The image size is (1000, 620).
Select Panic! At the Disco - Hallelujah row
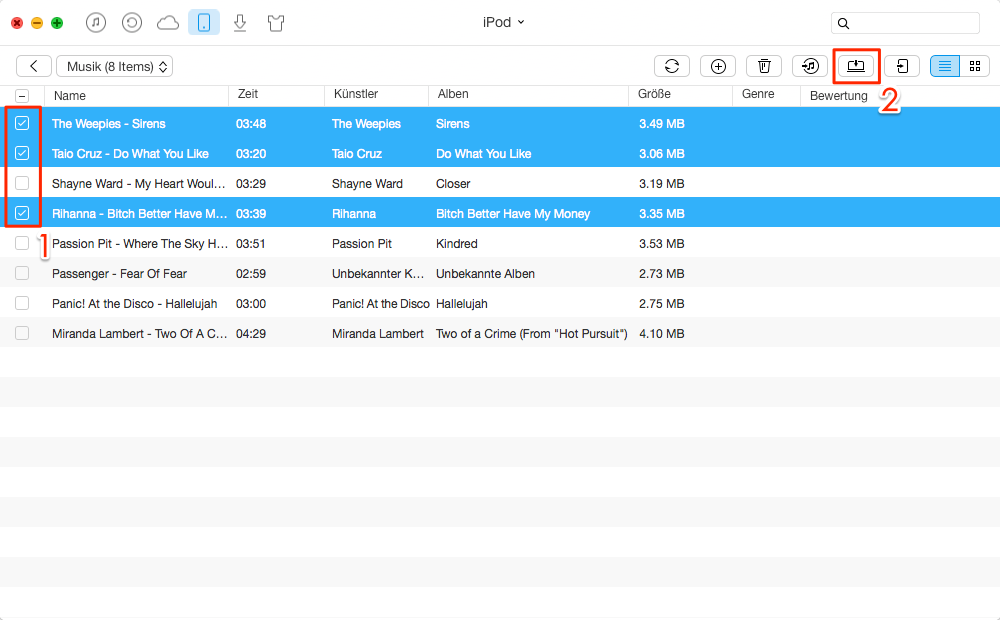tap(500, 304)
